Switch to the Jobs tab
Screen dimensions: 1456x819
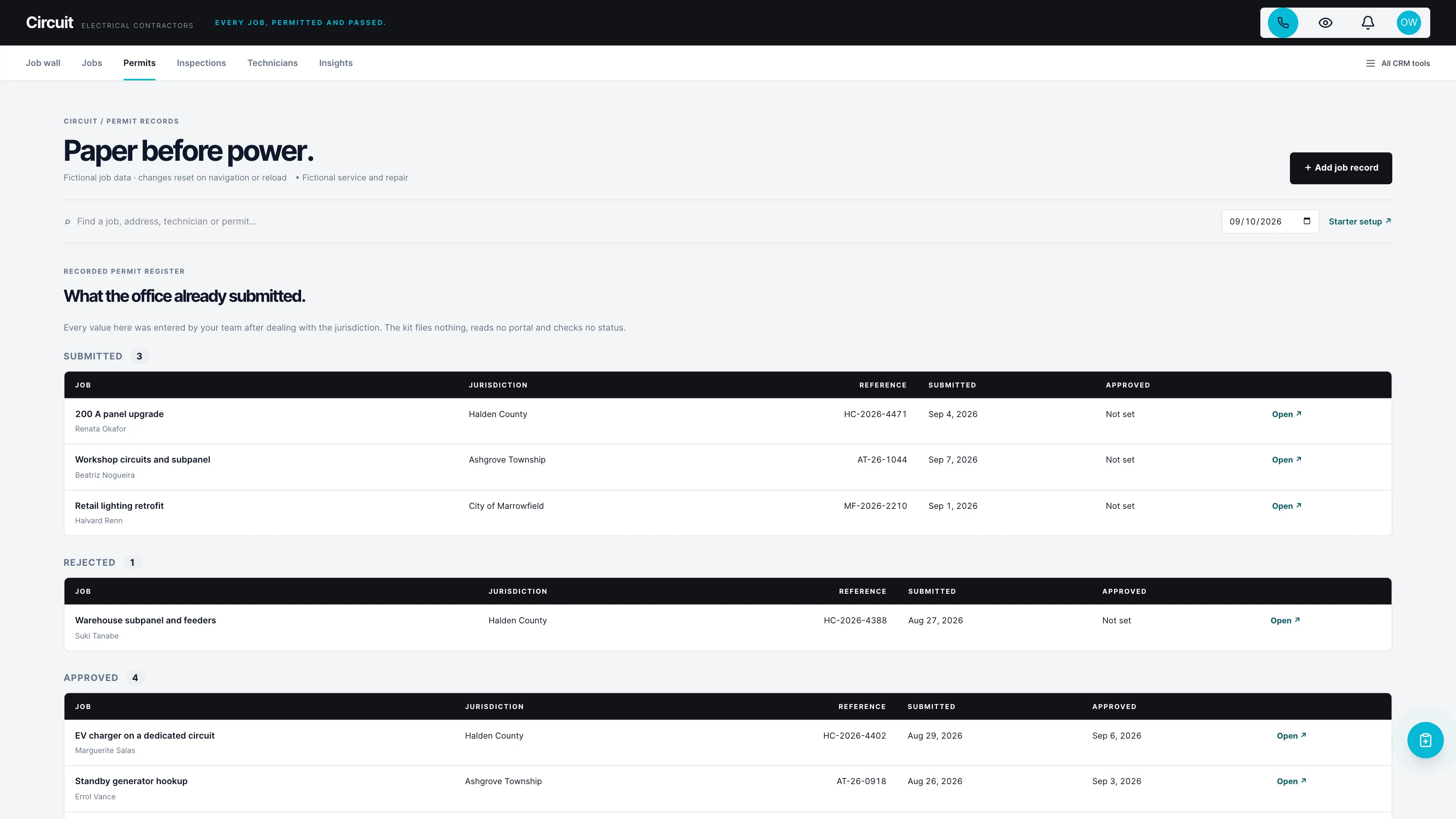tap(91, 63)
